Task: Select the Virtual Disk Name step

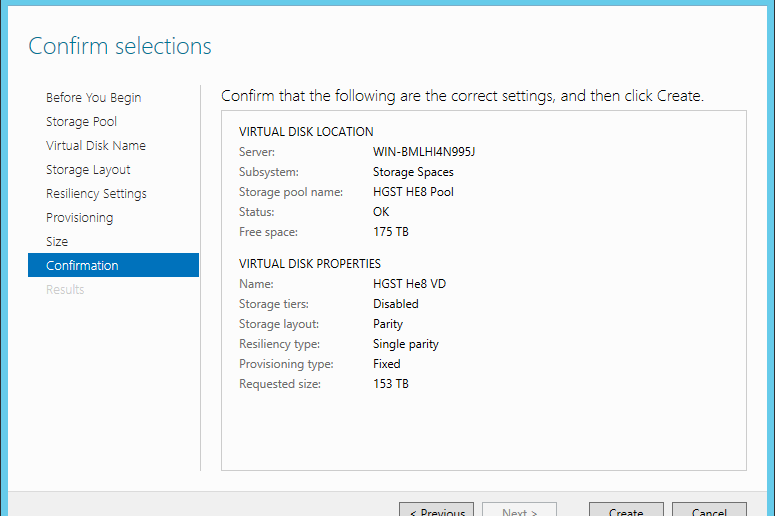Action: coord(95,146)
